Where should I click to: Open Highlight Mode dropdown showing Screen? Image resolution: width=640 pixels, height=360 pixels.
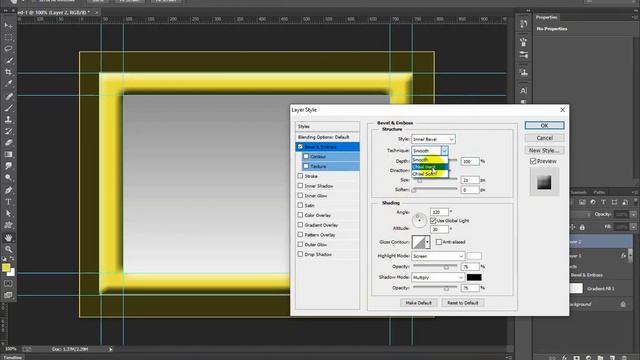click(x=438, y=256)
